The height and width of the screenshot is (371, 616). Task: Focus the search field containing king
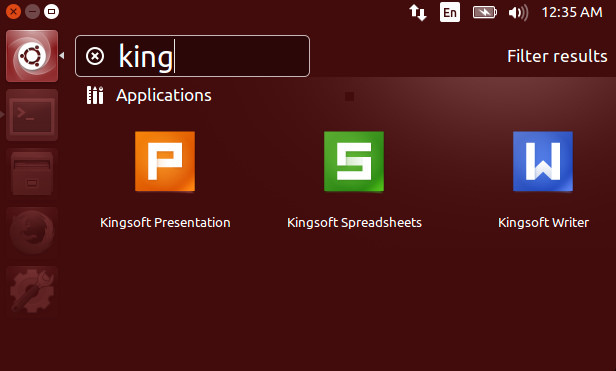(x=192, y=56)
